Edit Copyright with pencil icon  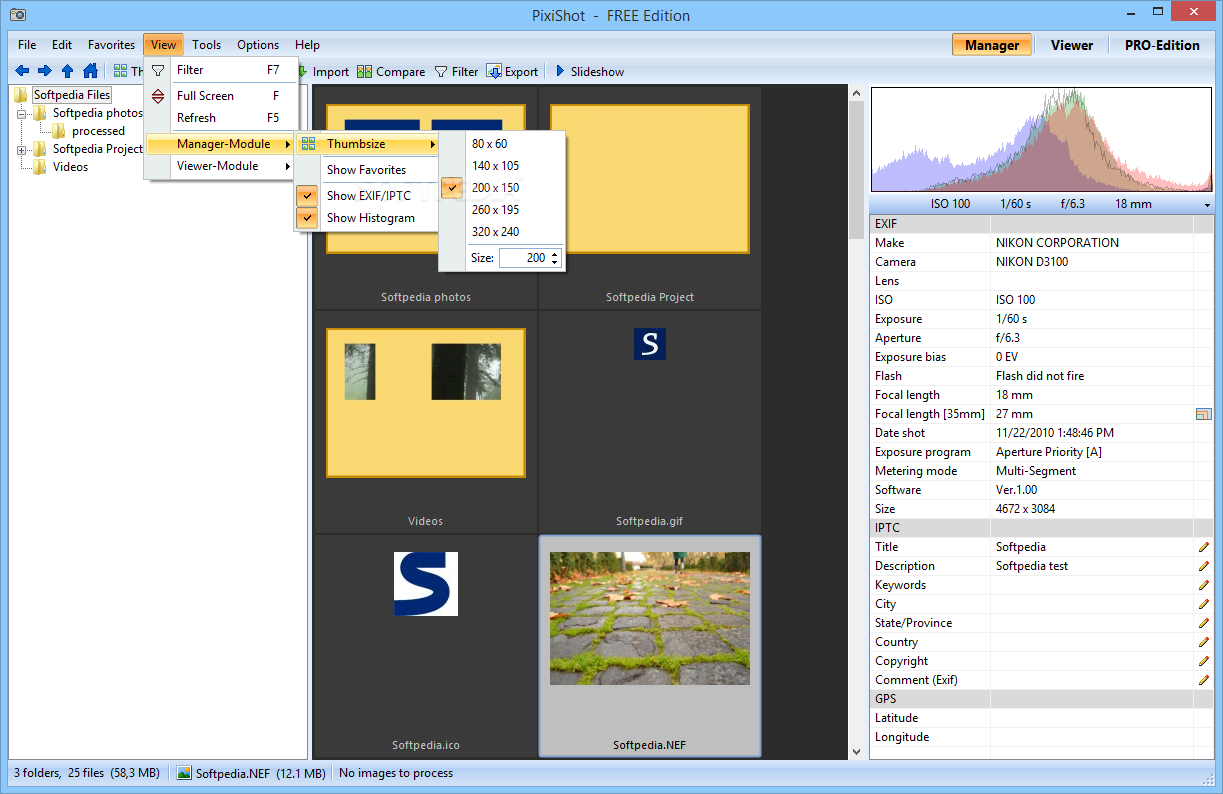[x=1203, y=661]
